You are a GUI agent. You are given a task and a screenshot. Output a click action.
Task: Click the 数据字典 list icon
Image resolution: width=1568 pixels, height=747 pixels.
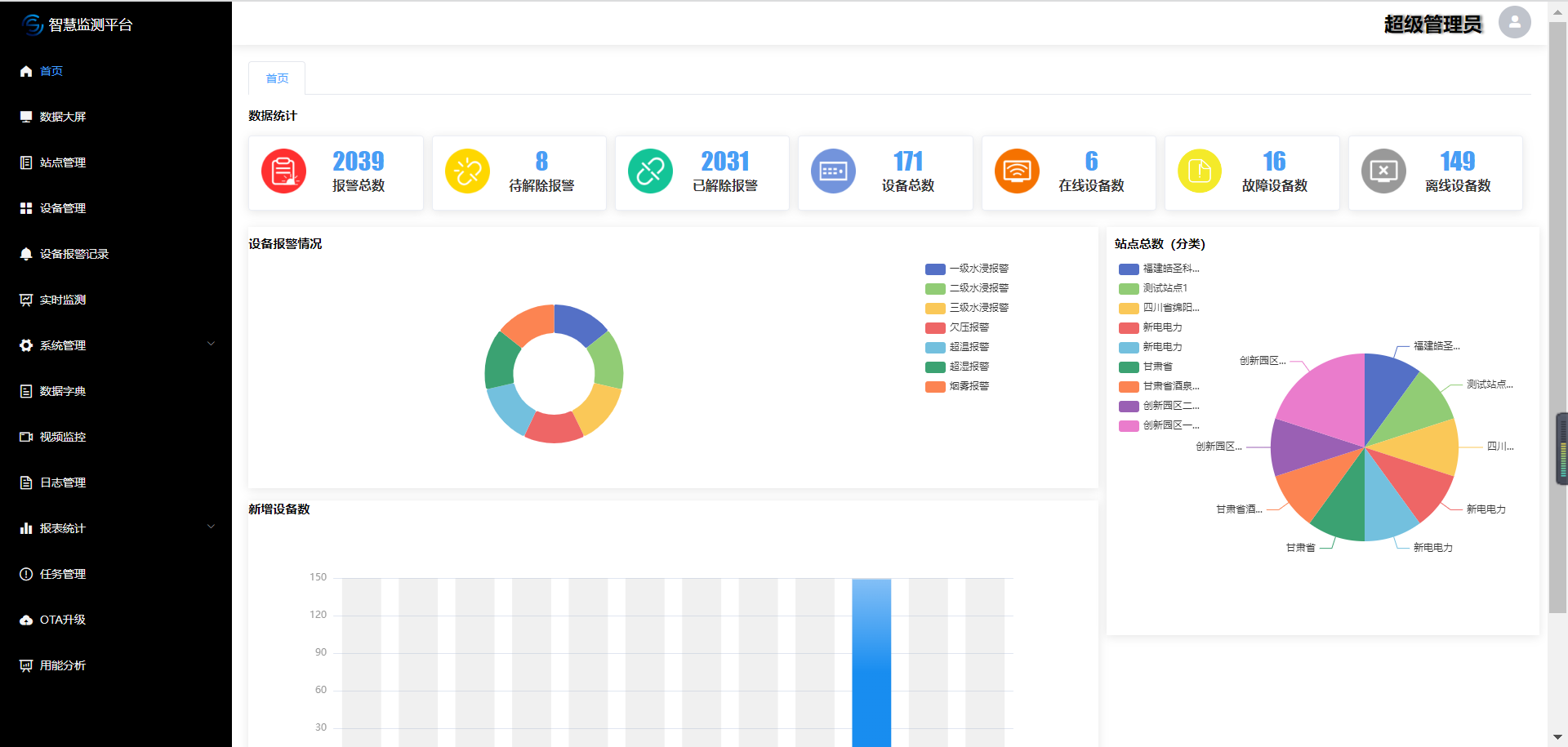pyautogui.click(x=26, y=391)
